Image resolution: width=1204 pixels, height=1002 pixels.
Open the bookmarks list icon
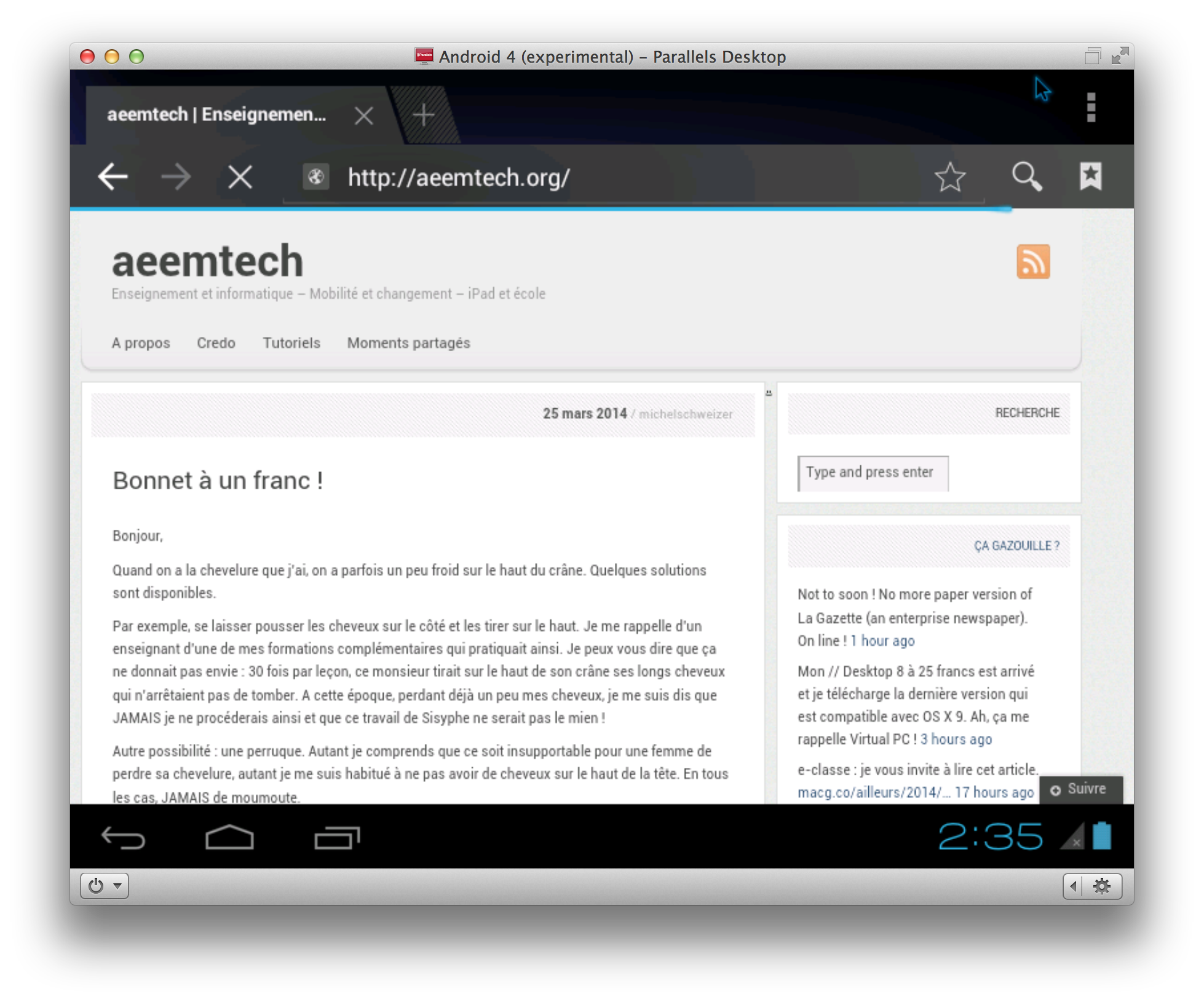point(1091,178)
